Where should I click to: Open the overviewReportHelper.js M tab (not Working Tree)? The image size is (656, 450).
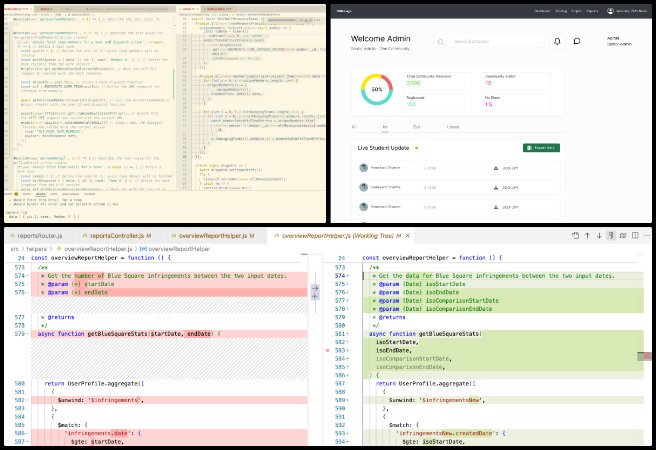(x=213, y=236)
